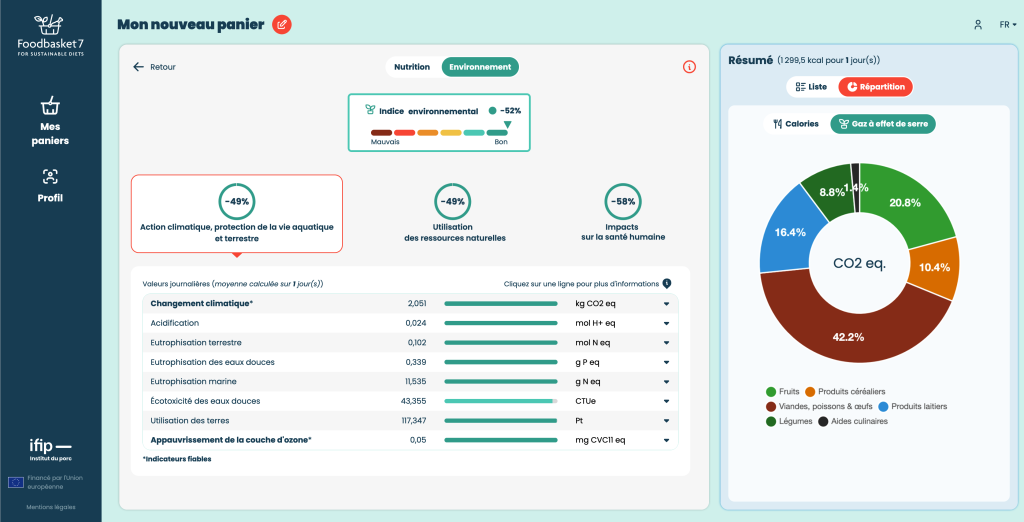
Task: Click the back arrow next to Retour
Action: coord(138,67)
